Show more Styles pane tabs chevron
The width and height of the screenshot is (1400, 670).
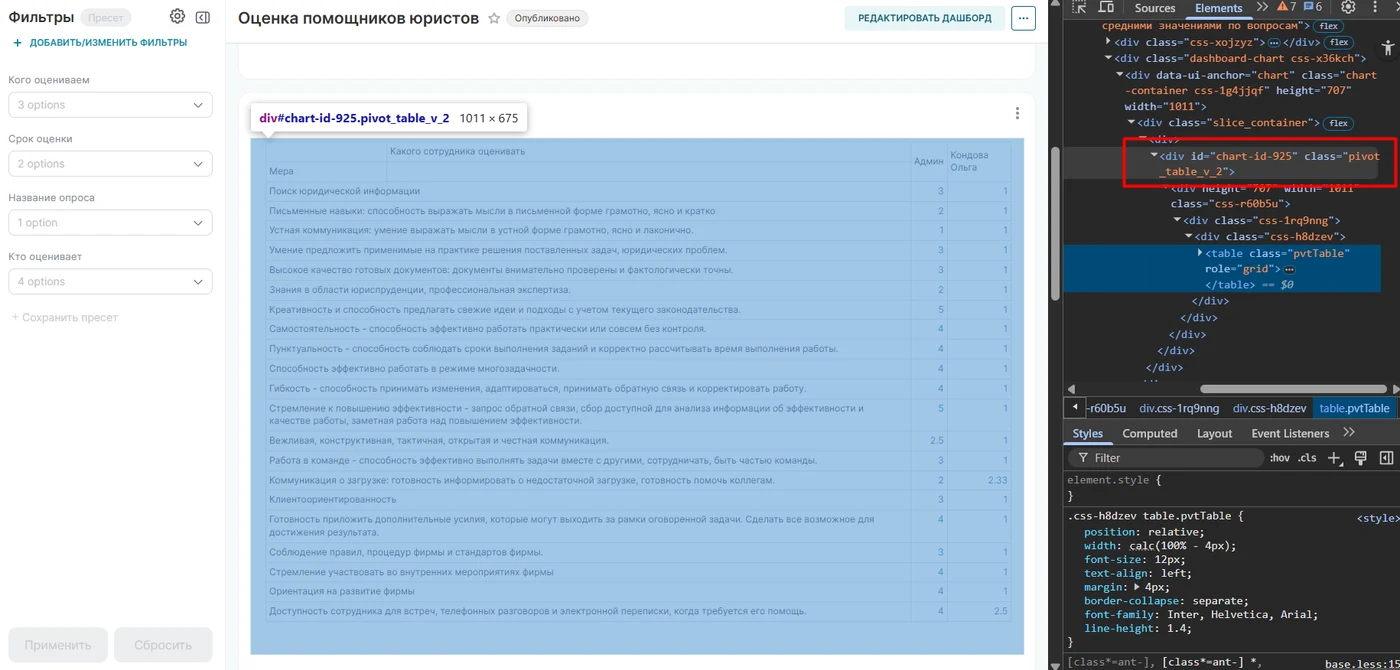1349,433
